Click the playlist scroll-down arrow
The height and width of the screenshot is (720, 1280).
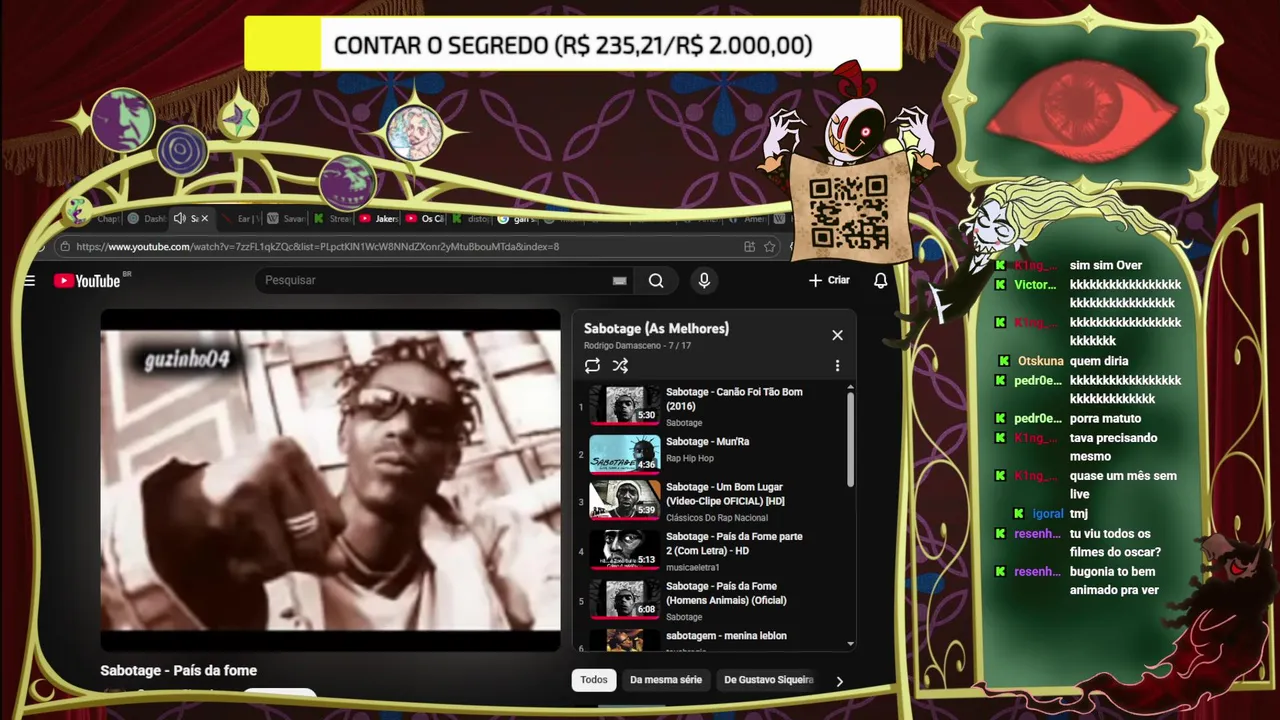pos(851,644)
